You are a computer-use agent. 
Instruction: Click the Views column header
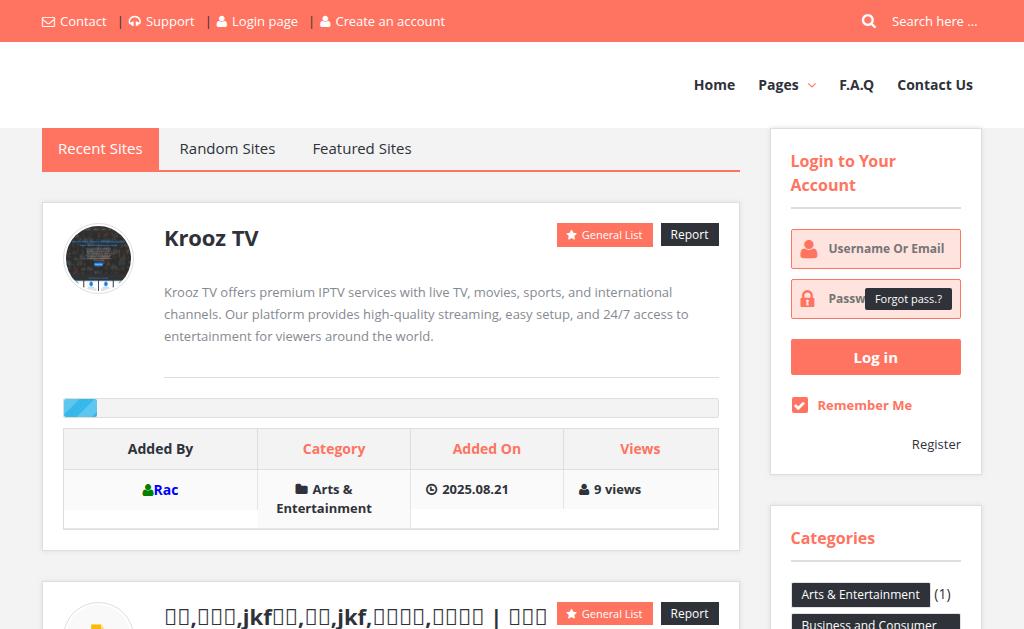[x=640, y=449]
